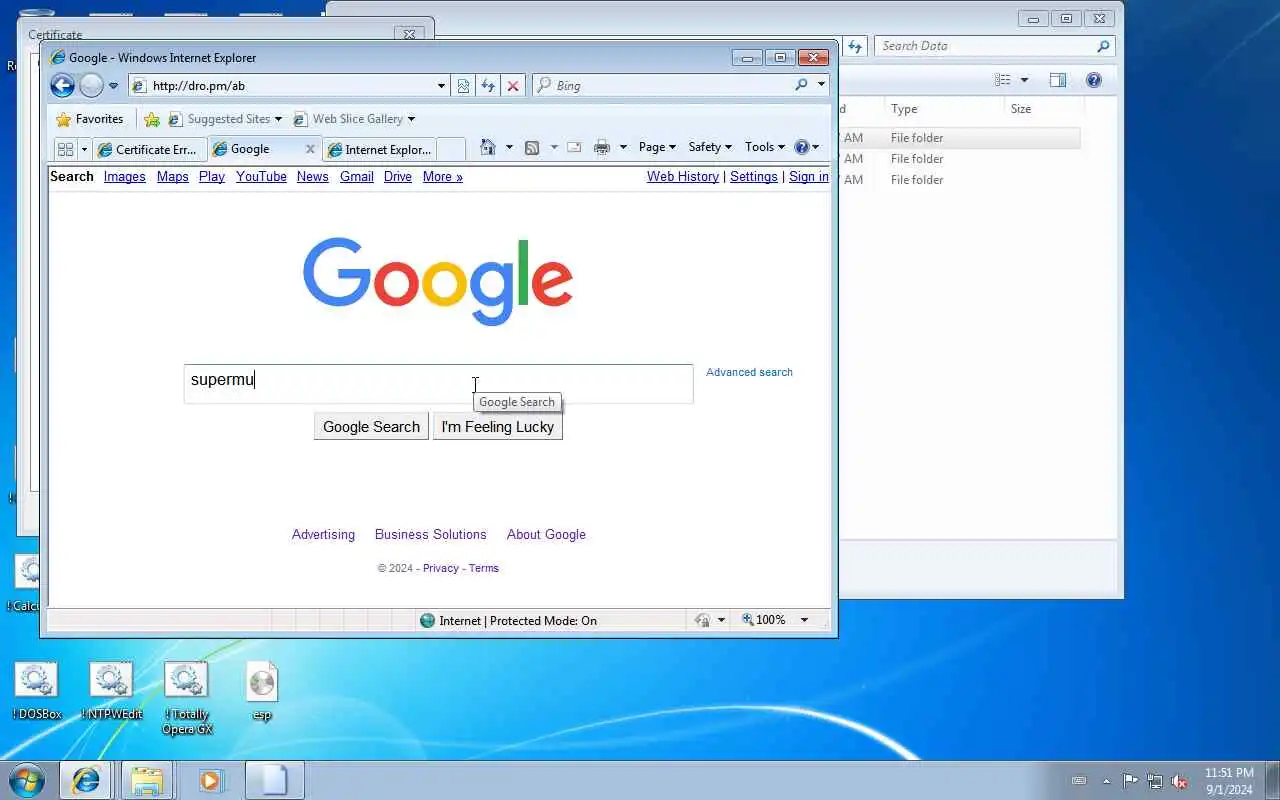The height and width of the screenshot is (800, 1280).
Task: Click Explorer's refresh button beside the search box
Action: click(855, 46)
